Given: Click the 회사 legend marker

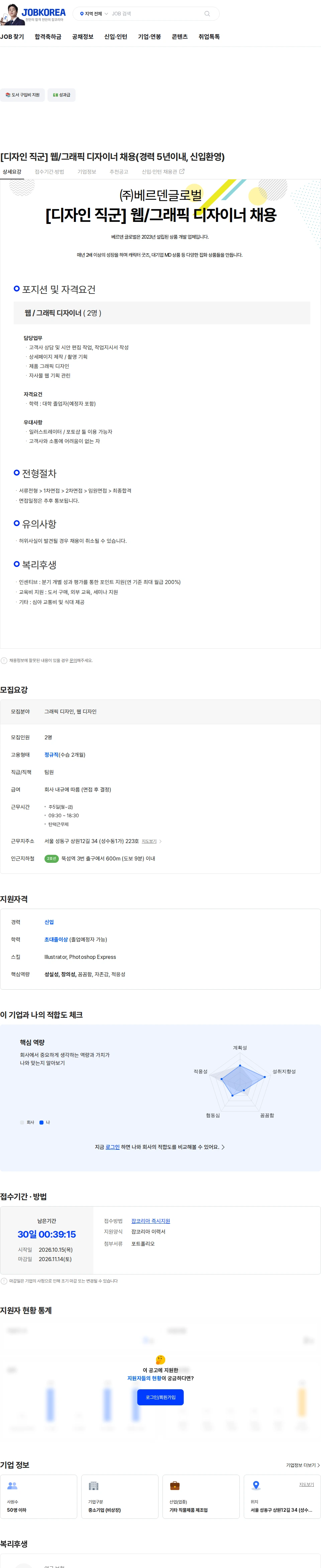Looking at the screenshot, I should click(x=22, y=1123).
